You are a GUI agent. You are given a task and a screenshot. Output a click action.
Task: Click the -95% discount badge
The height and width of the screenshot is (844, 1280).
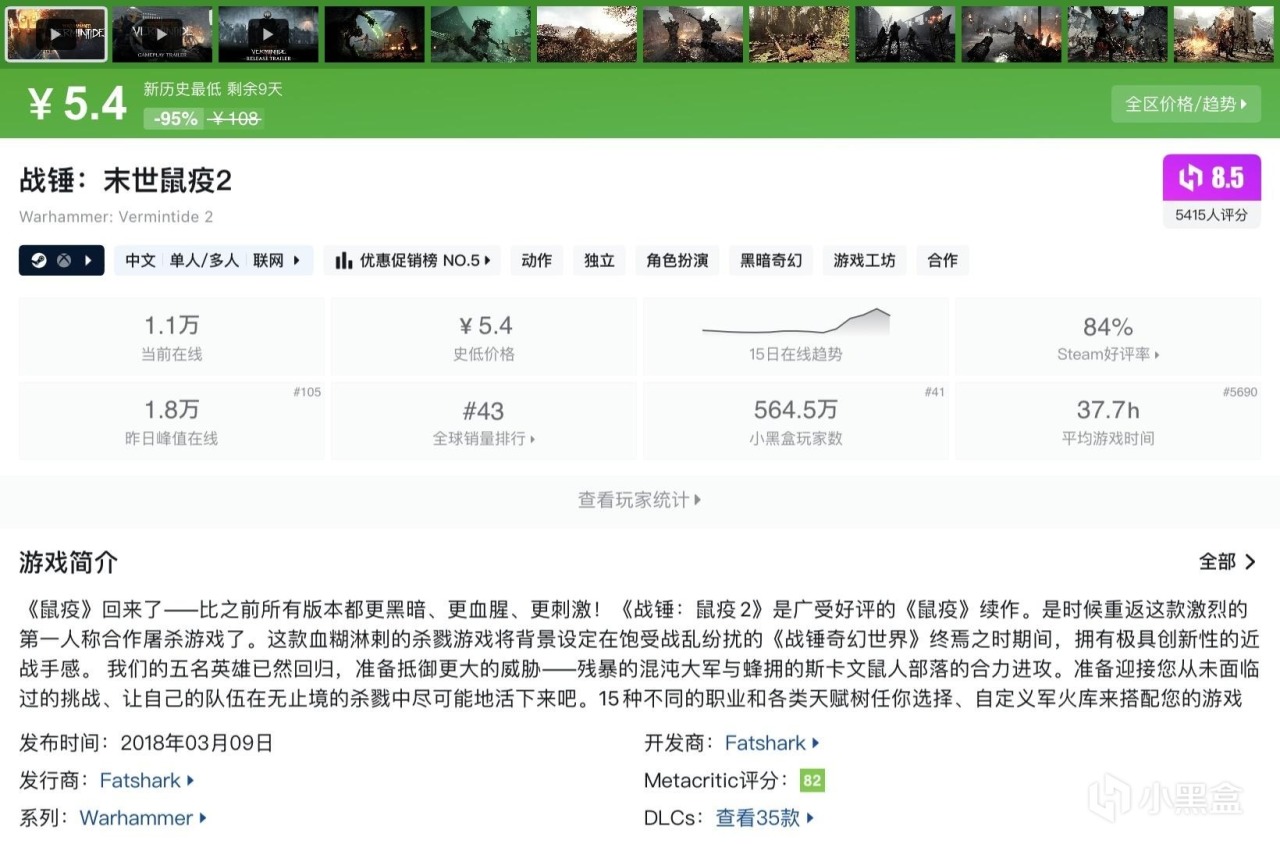(175, 119)
